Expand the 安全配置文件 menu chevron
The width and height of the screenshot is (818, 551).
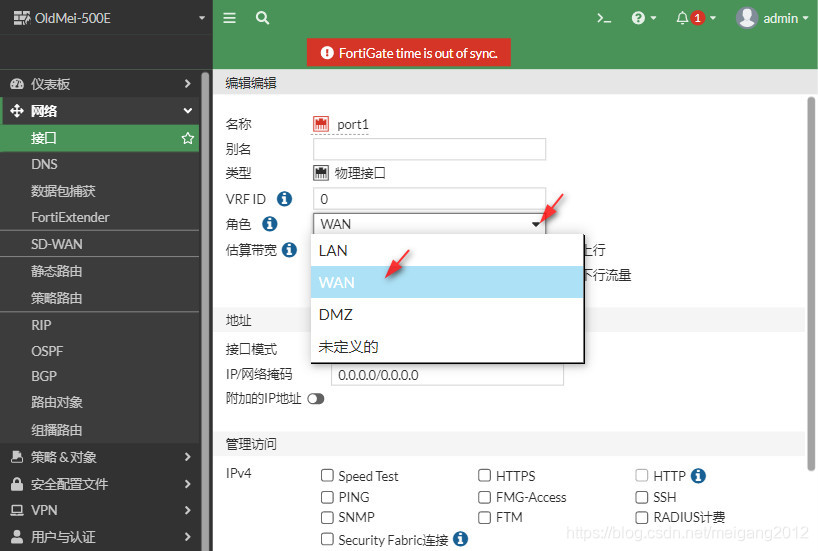pyautogui.click(x=187, y=484)
